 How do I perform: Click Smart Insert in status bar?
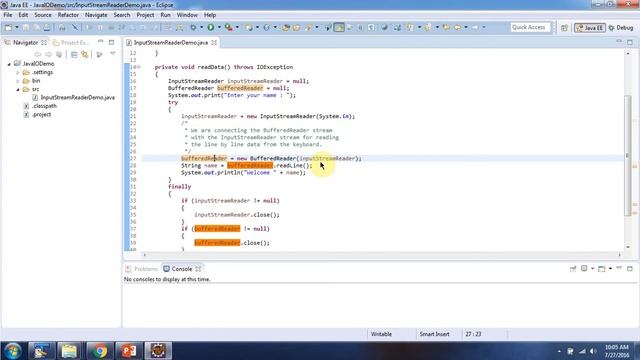click(x=434, y=334)
